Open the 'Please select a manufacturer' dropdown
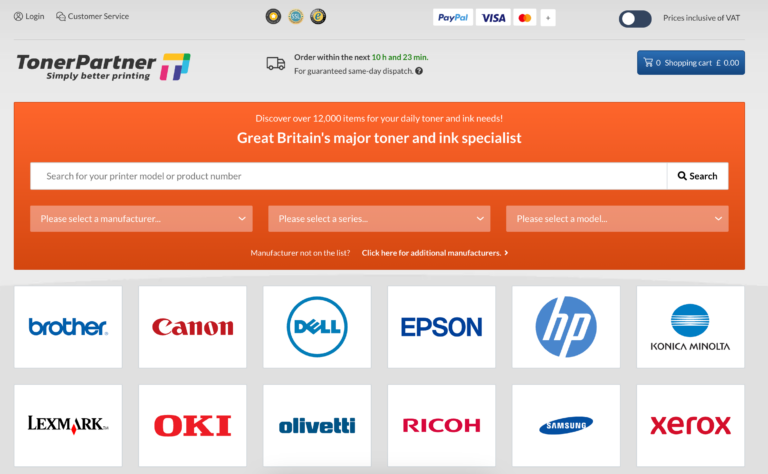Image resolution: width=768 pixels, height=474 pixels. tap(141, 218)
